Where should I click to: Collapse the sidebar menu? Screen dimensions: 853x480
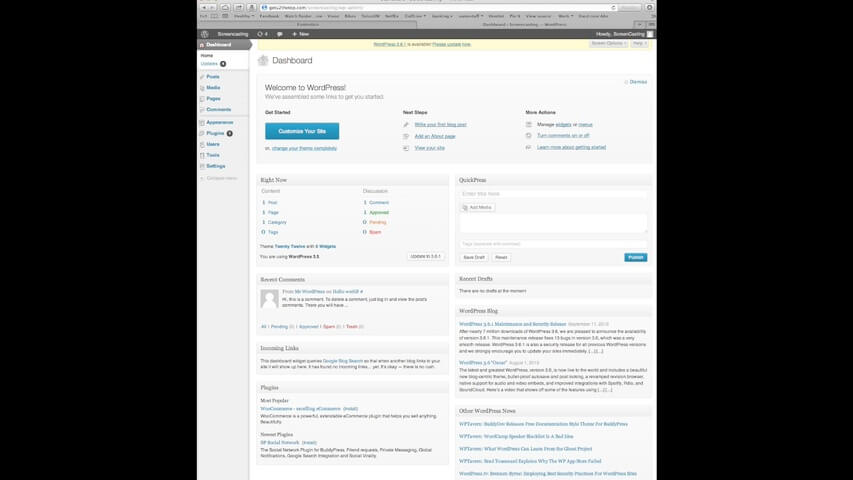pos(221,178)
